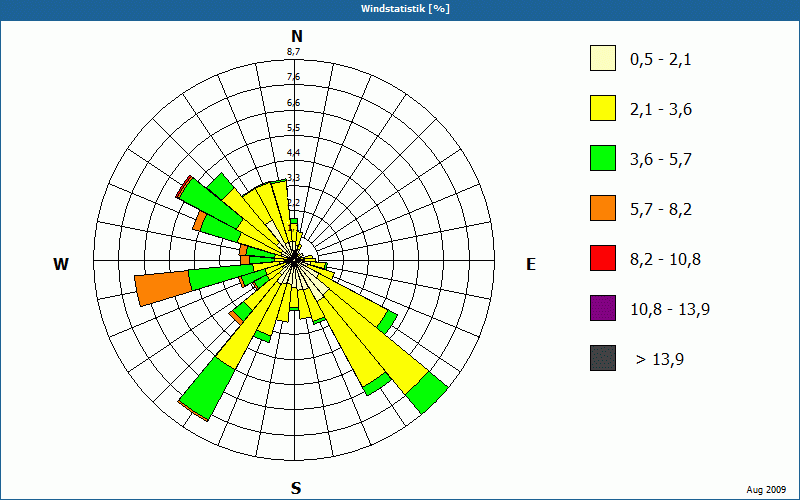Click the green tip of the longest southeast bar
The image size is (800, 500).
(427, 392)
